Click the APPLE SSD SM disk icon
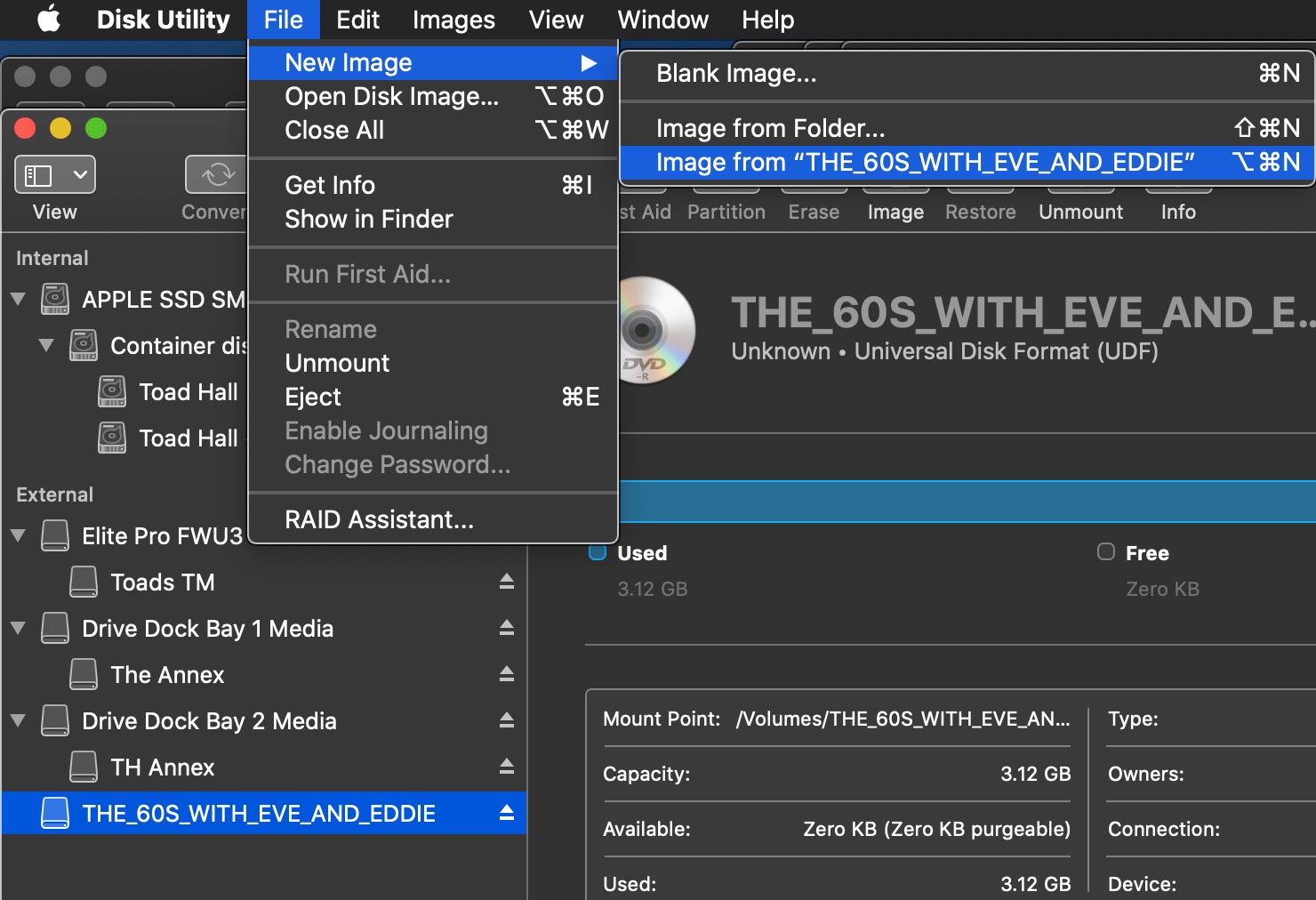Screen dimensions: 1316x900 55,300
